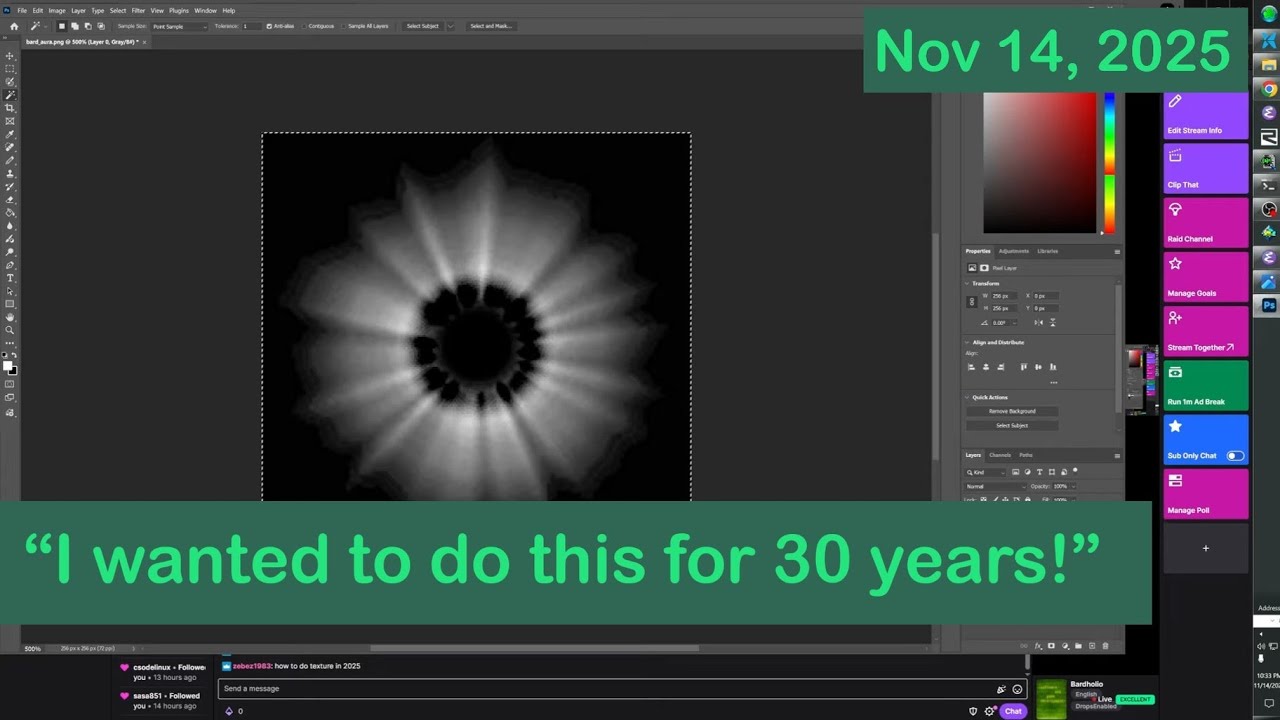Click the Clip That button
This screenshot has height=720, width=1280.
pos(1205,169)
